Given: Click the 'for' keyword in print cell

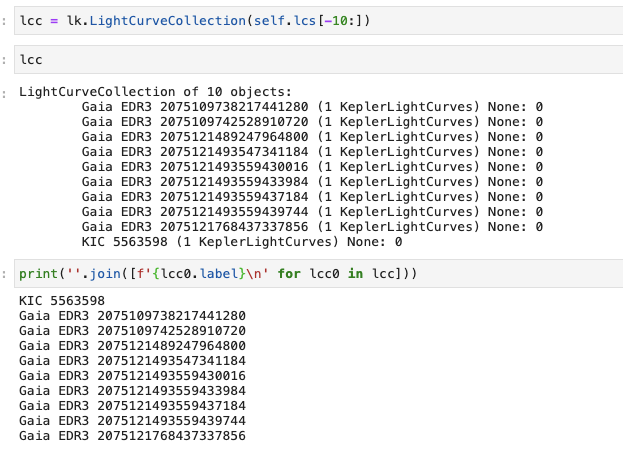Looking at the screenshot, I should [x=289, y=273].
